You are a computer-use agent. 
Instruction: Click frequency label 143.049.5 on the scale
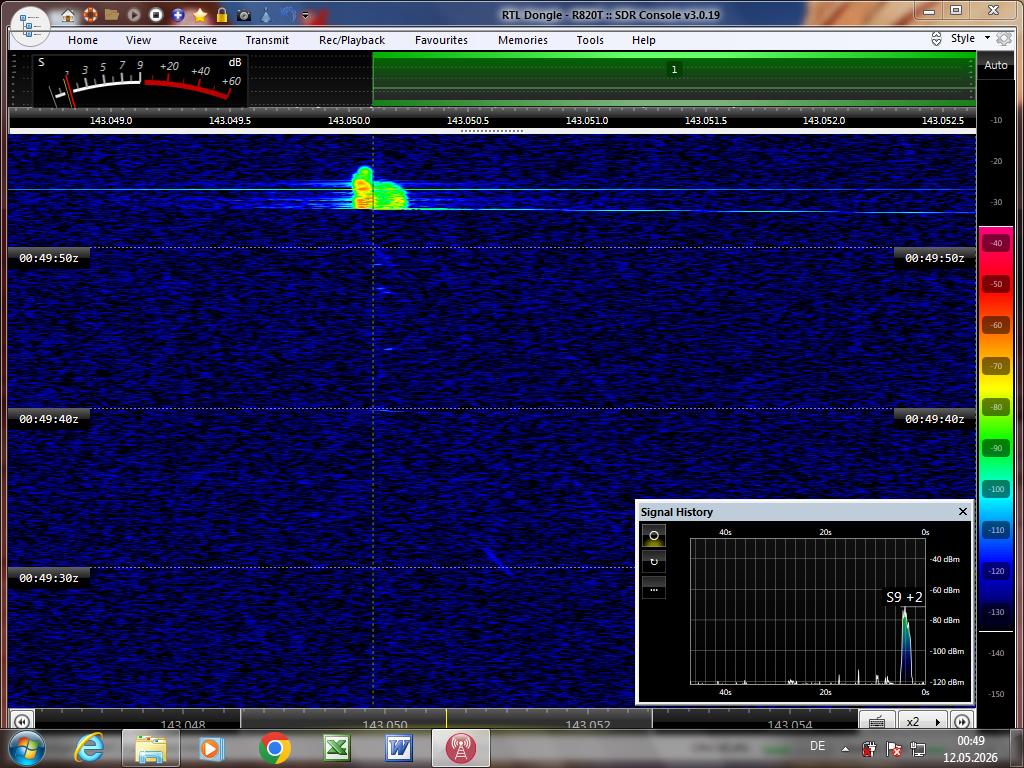pyautogui.click(x=230, y=121)
